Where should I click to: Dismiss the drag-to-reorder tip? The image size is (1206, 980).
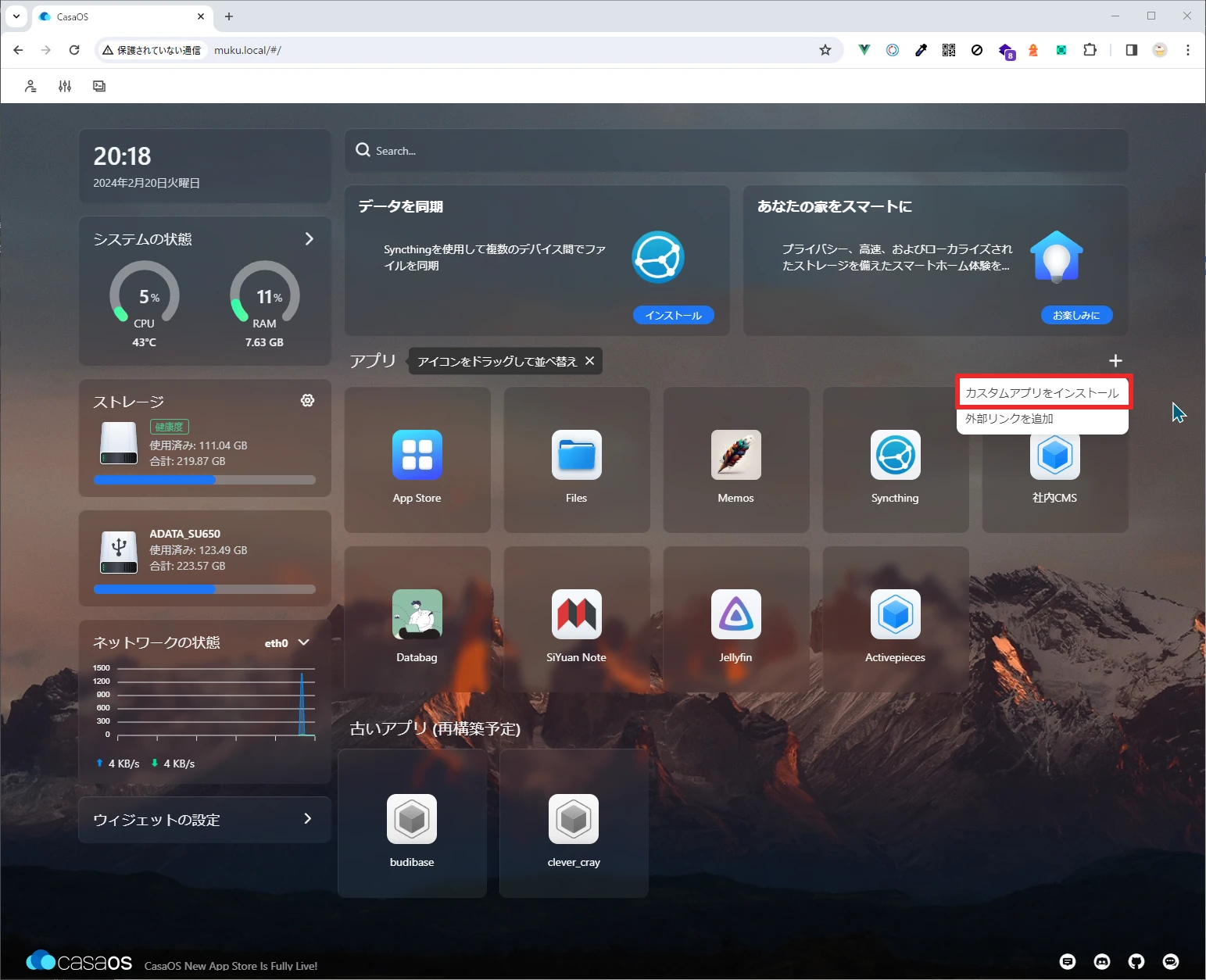pos(590,360)
